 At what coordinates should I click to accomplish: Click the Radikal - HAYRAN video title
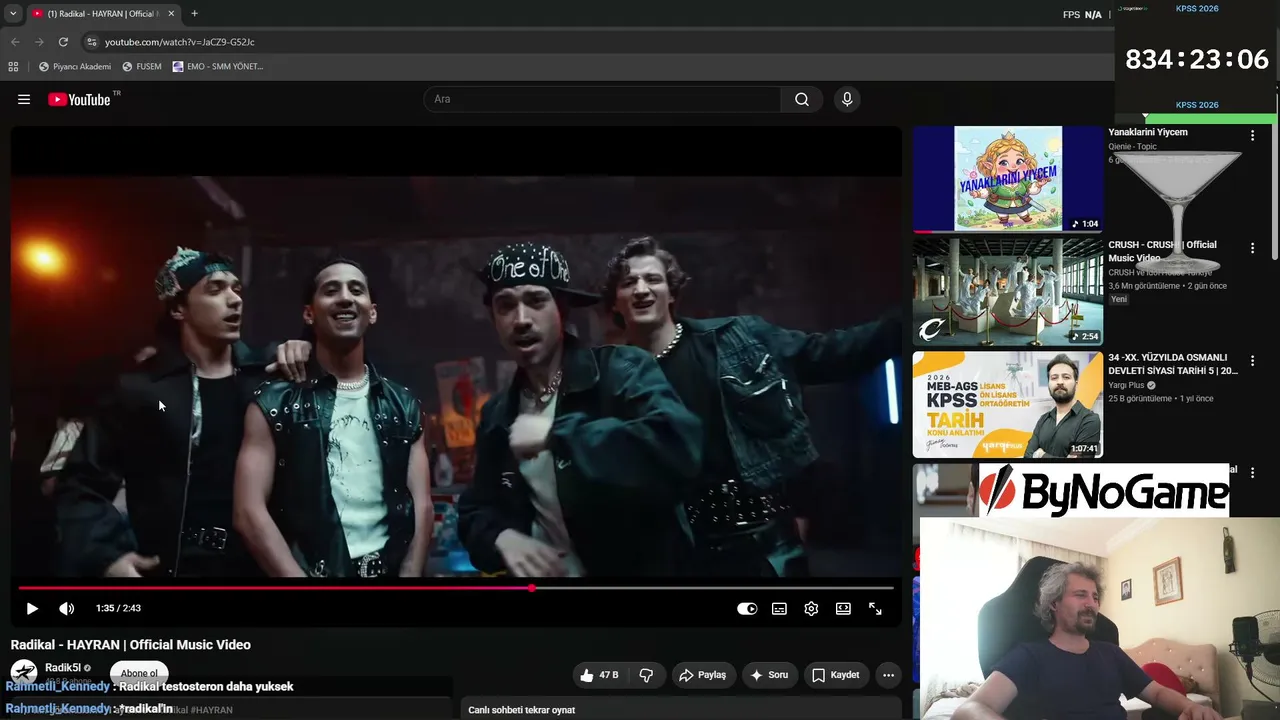[131, 645]
